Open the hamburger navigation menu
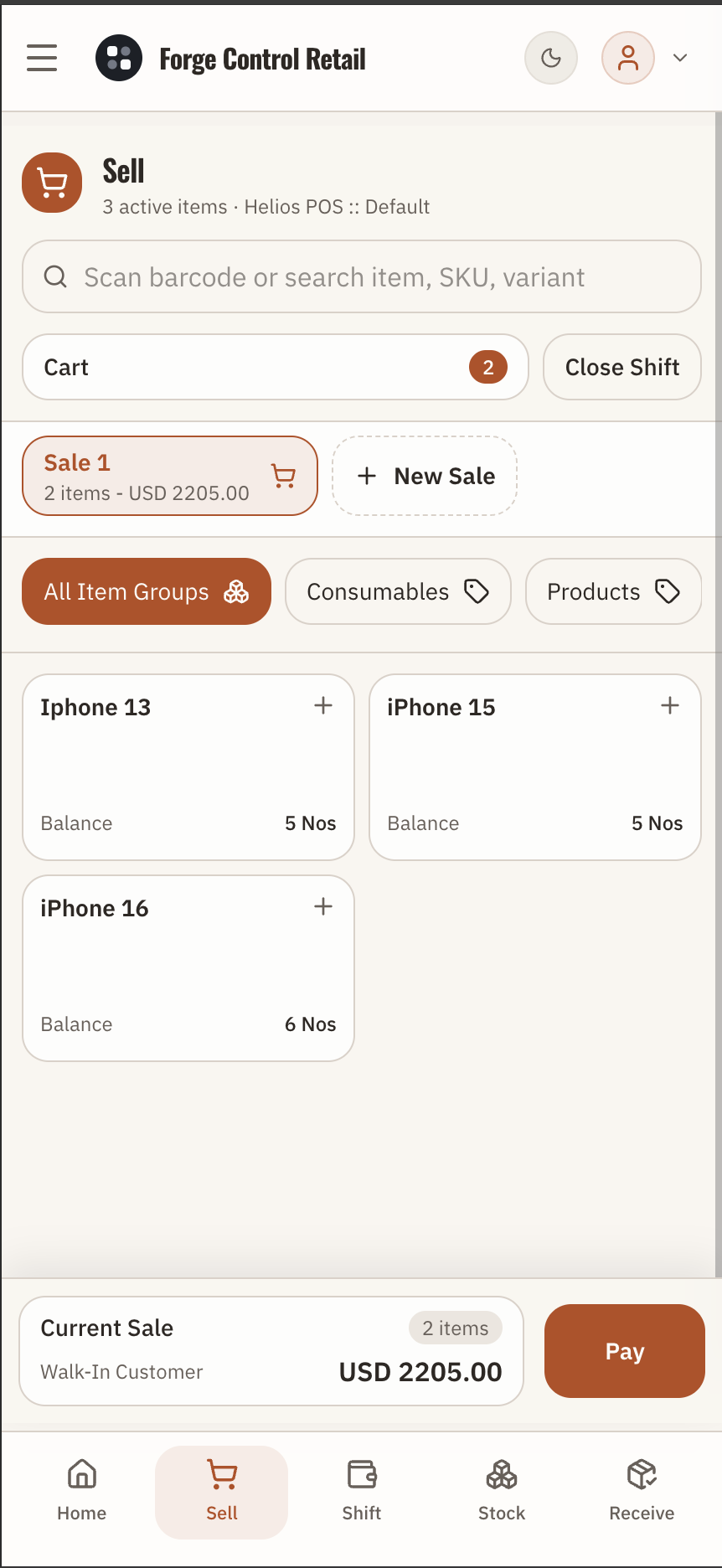 click(x=42, y=58)
